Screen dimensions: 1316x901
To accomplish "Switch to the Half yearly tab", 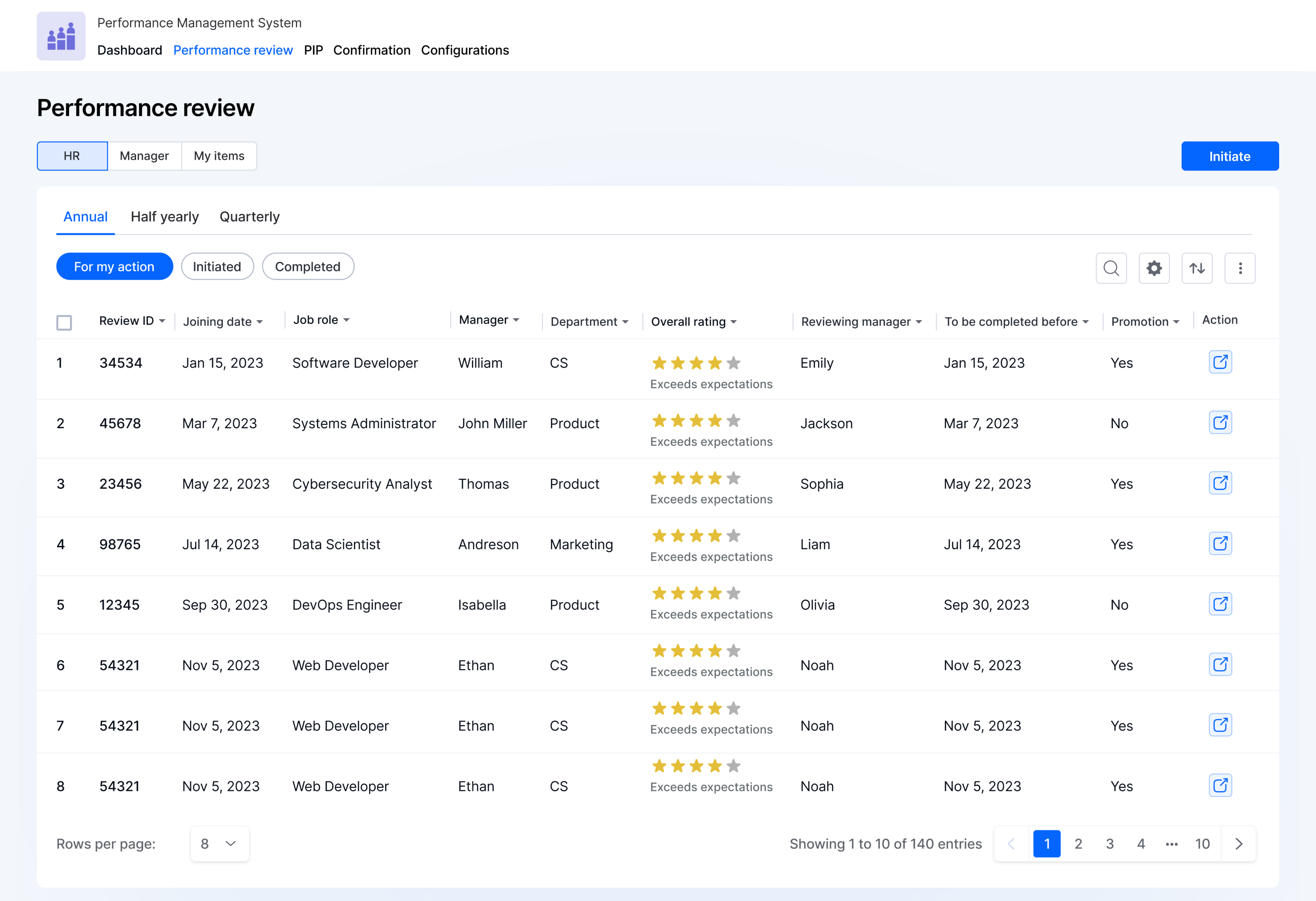I will (x=165, y=217).
